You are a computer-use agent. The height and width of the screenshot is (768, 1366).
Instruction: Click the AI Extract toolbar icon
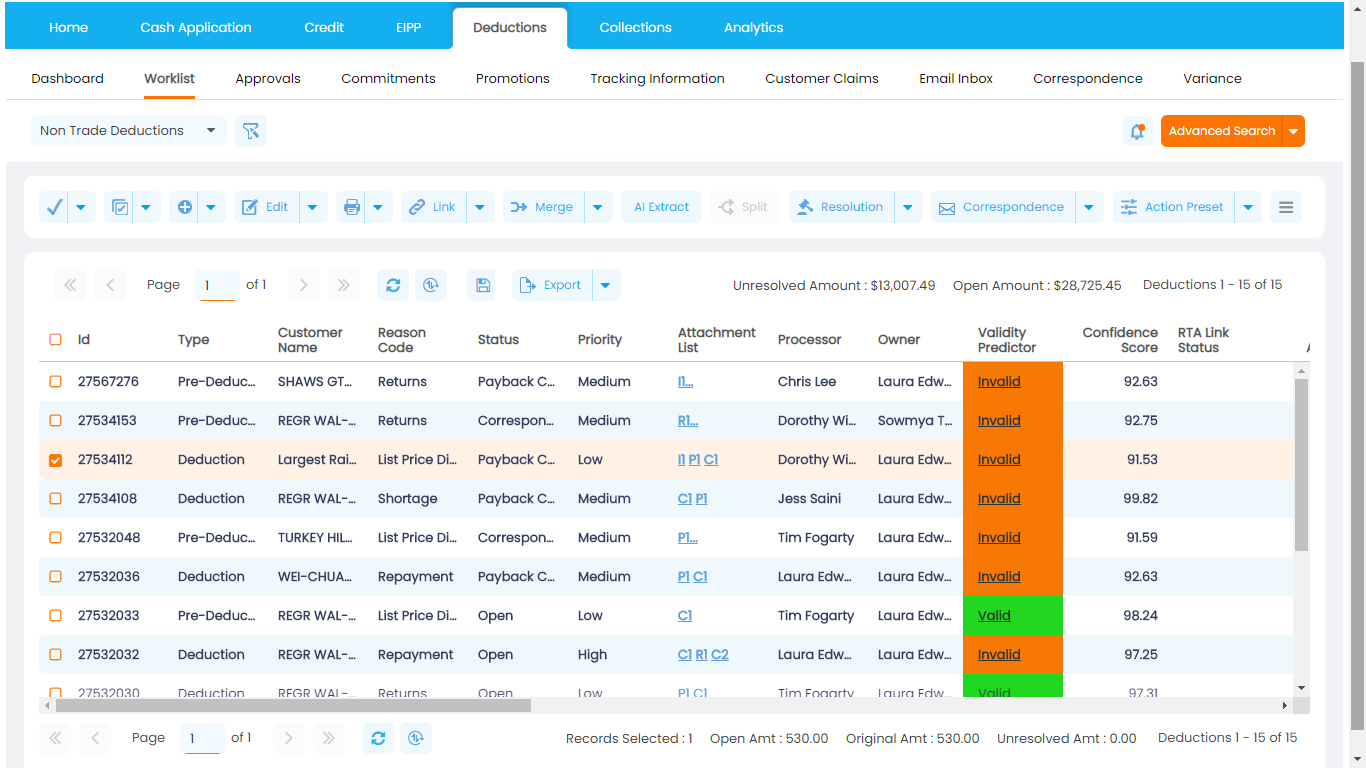661,207
